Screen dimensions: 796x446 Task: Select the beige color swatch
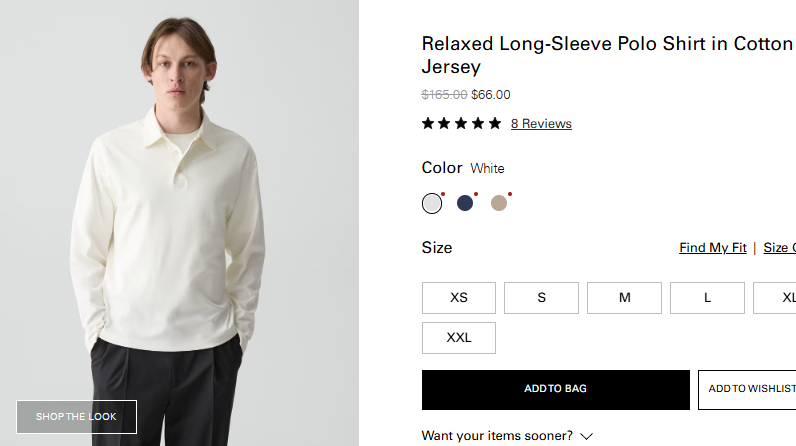499,203
